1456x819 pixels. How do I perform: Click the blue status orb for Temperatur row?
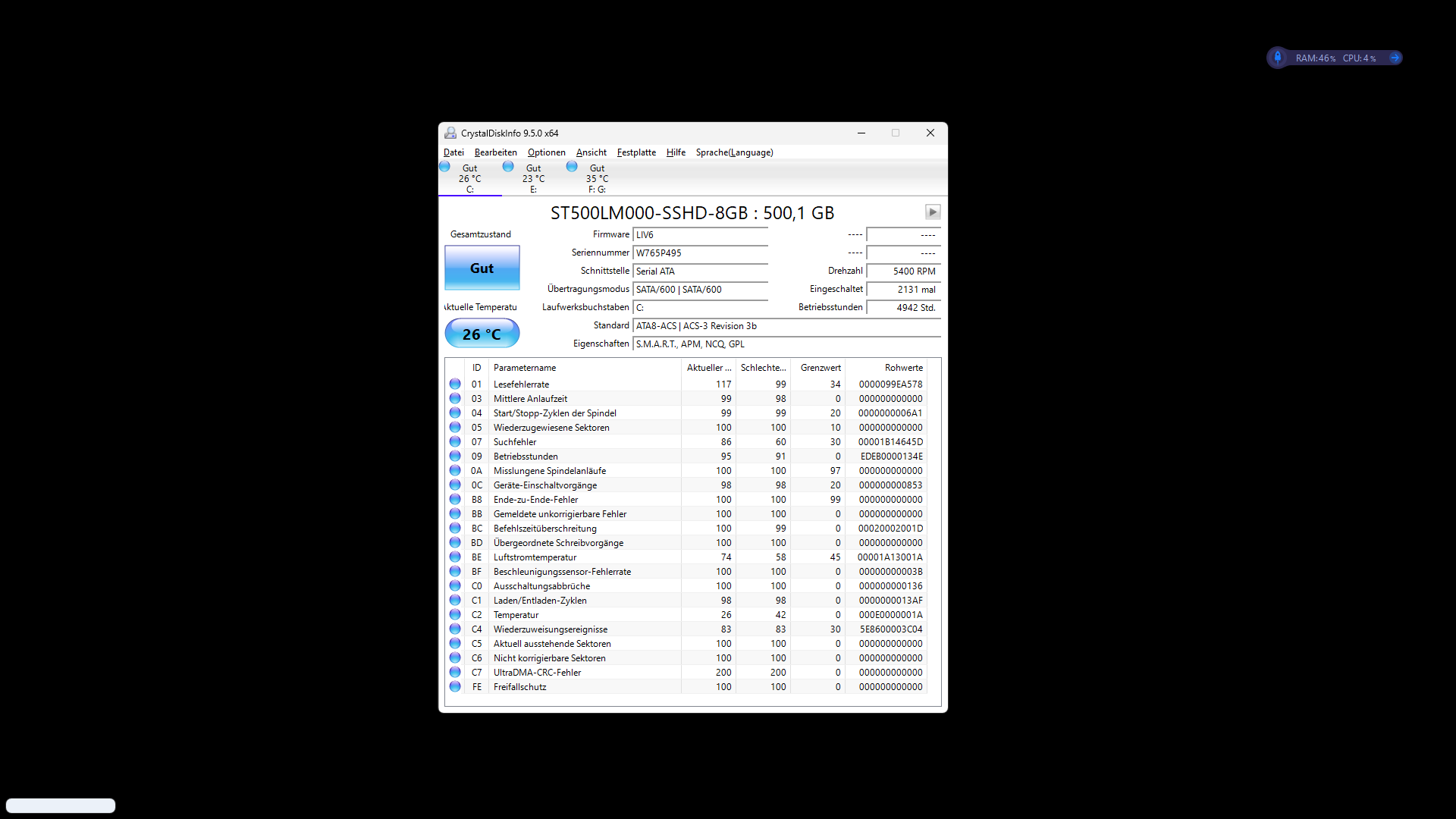click(x=455, y=615)
